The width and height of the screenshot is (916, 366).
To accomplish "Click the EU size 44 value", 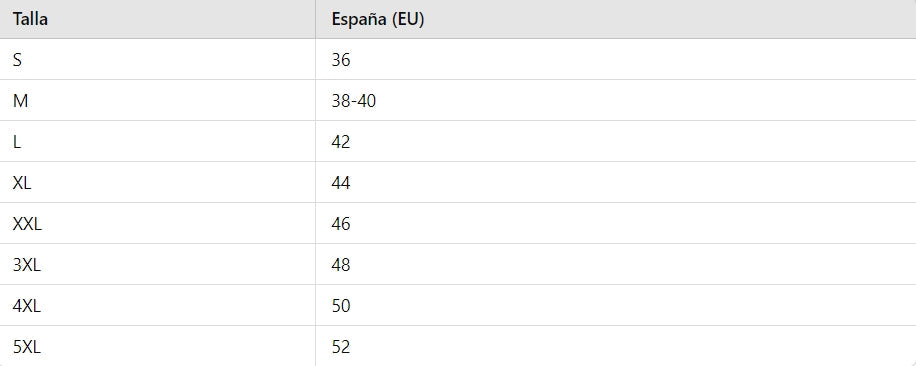I will pyautogui.click(x=341, y=183).
